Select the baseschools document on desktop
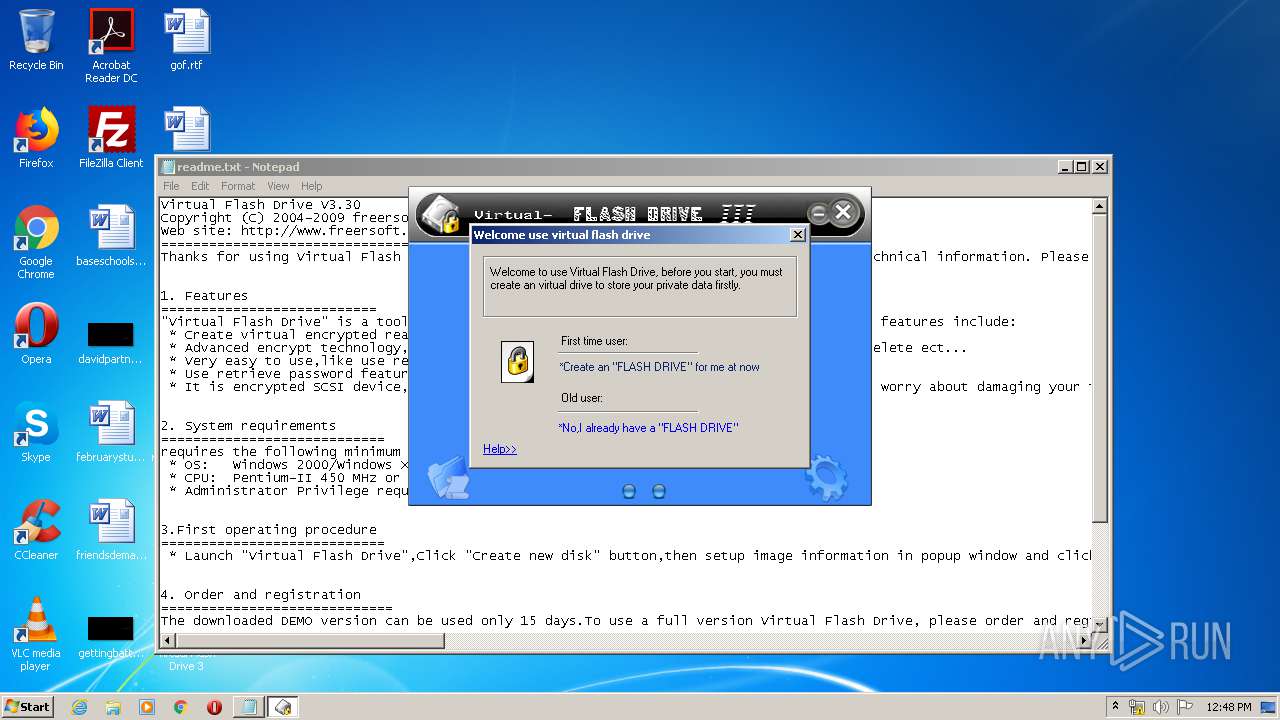This screenshot has height=720, width=1280. (111, 236)
